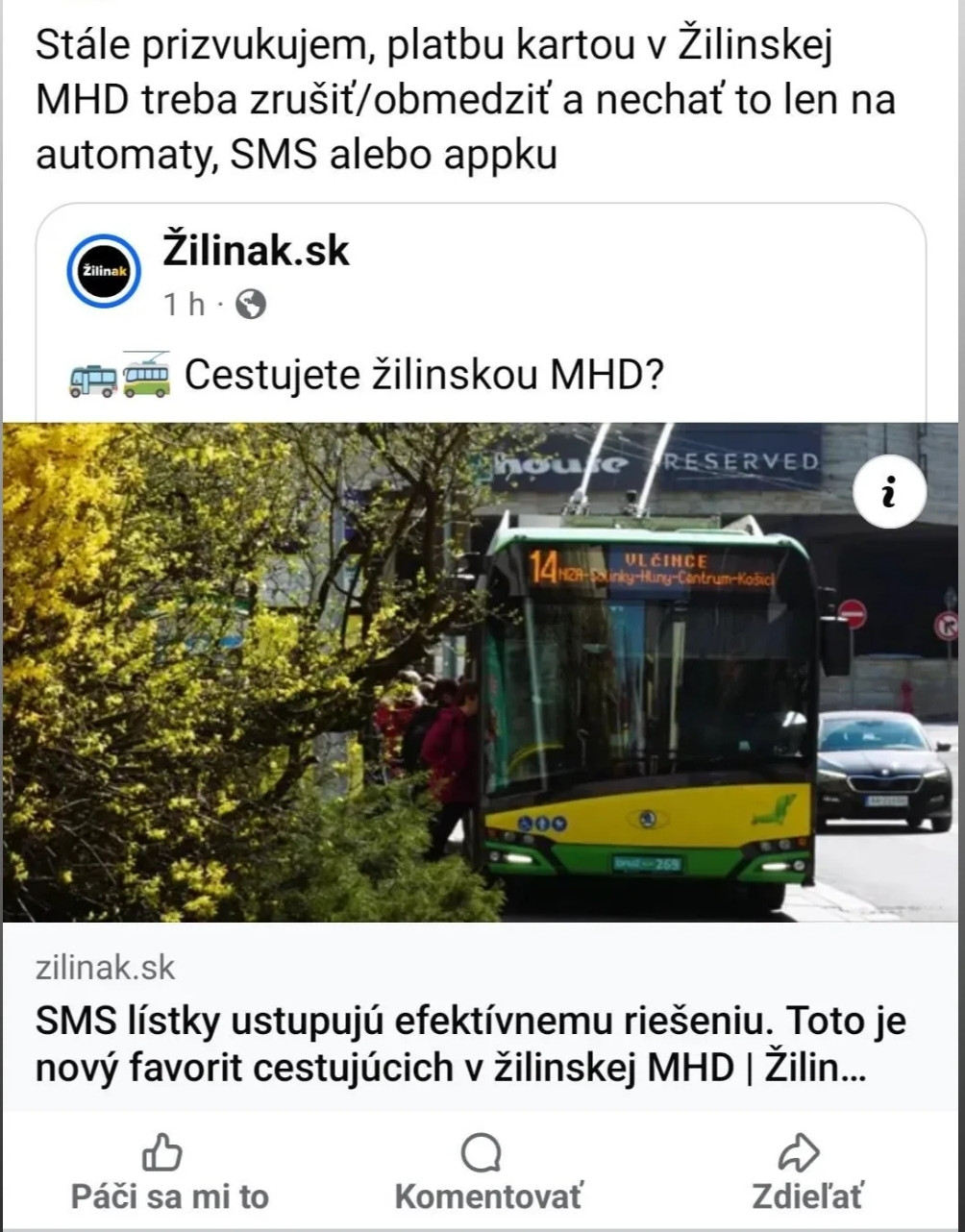Open the image info "i" icon
This screenshot has width=965, height=1232.
click(889, 492)
